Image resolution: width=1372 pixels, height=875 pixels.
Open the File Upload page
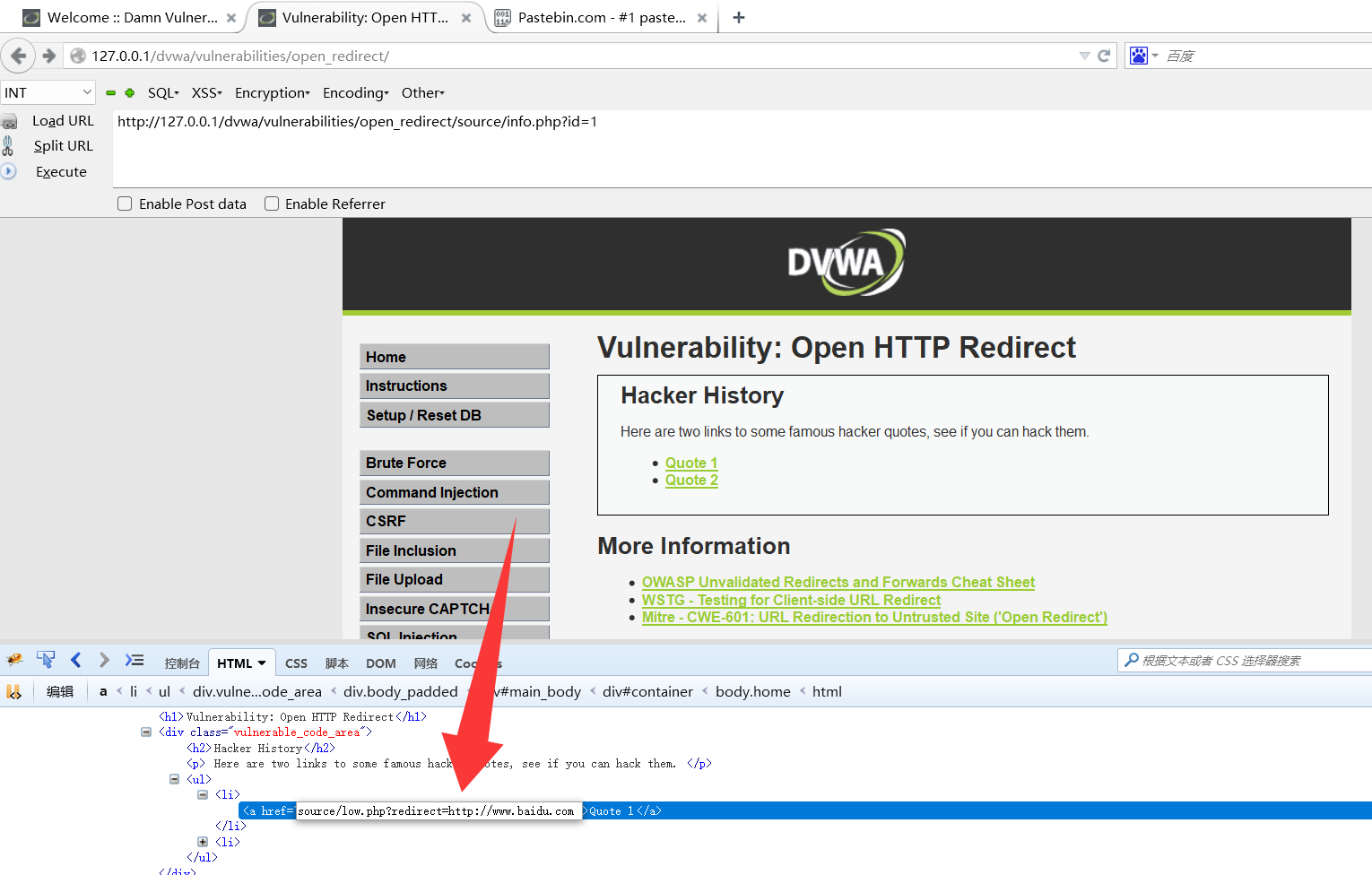[x=455, y=579]
